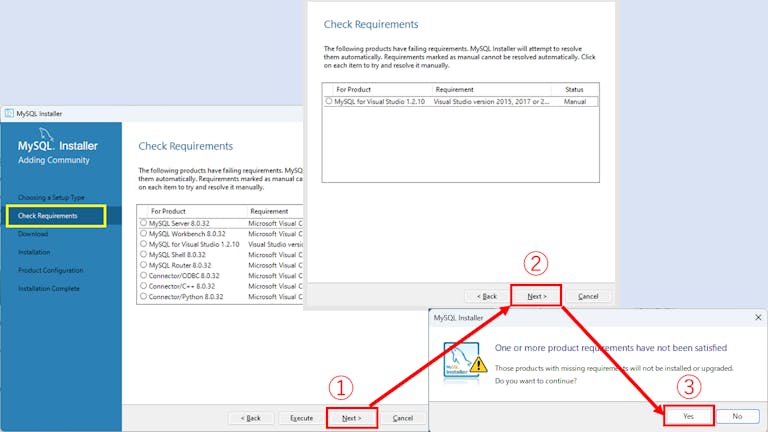This screenshot has height=432, width=768.
Task: Click the Status column header
Action: pyautogui.click(x=575, y=90)
